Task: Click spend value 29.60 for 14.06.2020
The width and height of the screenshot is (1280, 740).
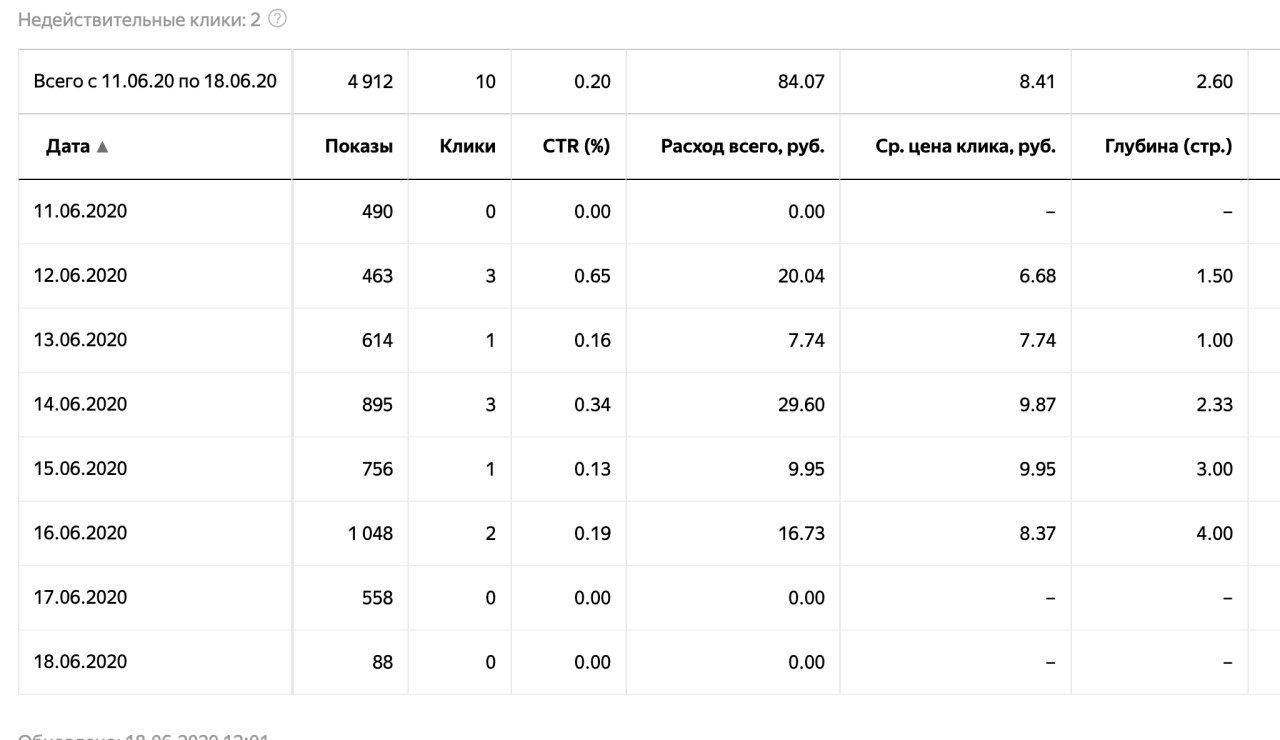Action: coord(802,405)
